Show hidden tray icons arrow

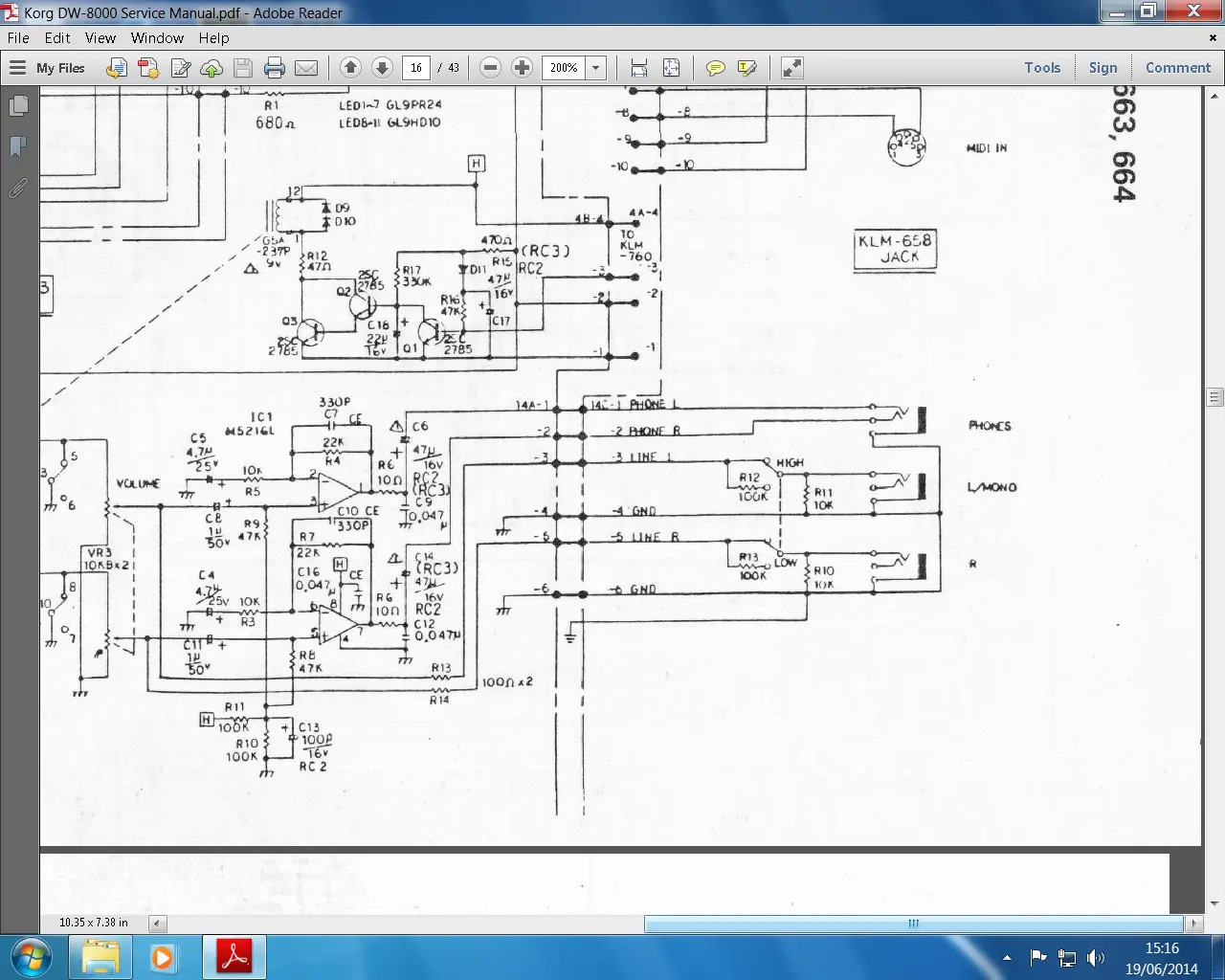pos(1007,957)
